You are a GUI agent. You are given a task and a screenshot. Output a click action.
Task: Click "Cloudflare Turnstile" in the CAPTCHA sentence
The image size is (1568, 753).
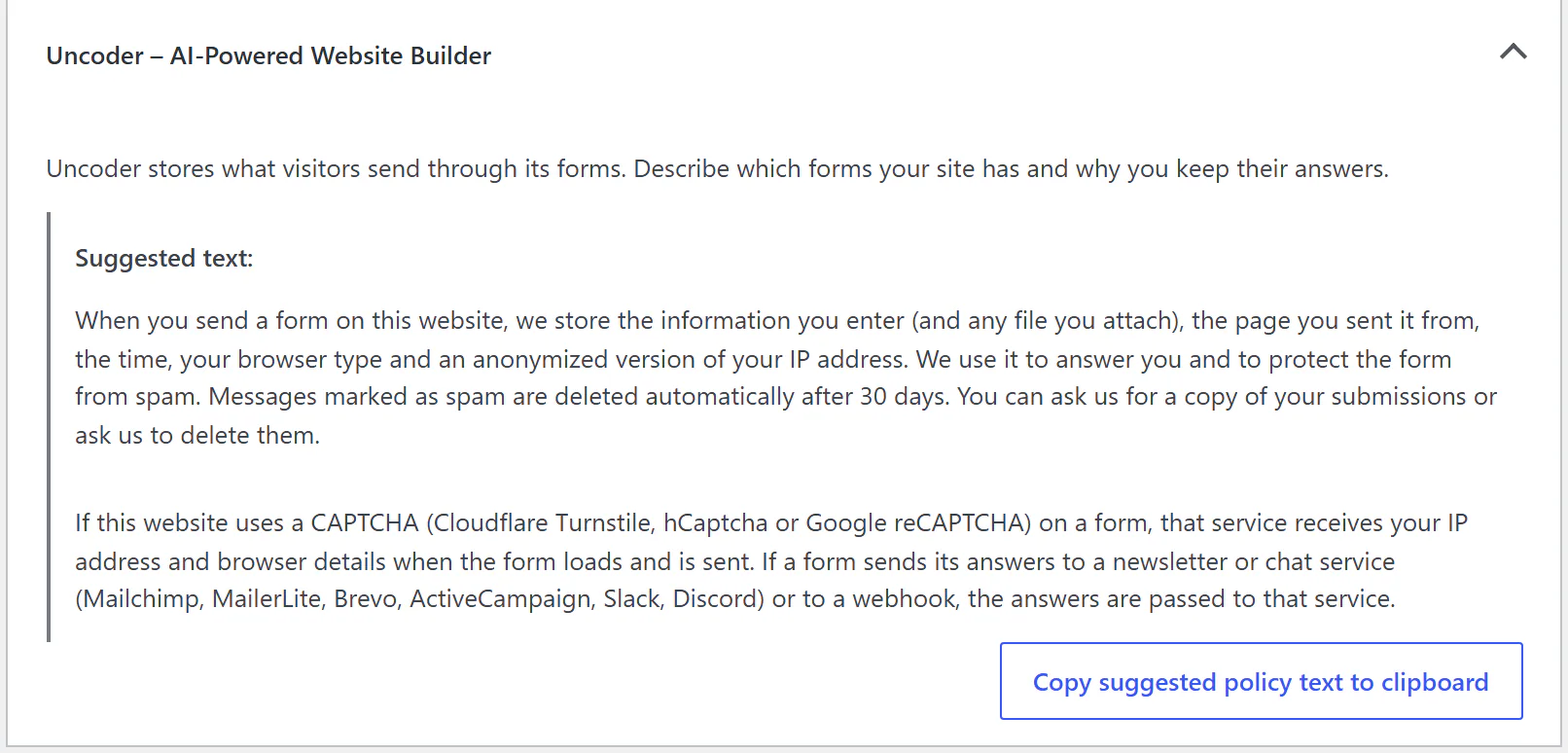pyautogui.click(x=543, y=523)
